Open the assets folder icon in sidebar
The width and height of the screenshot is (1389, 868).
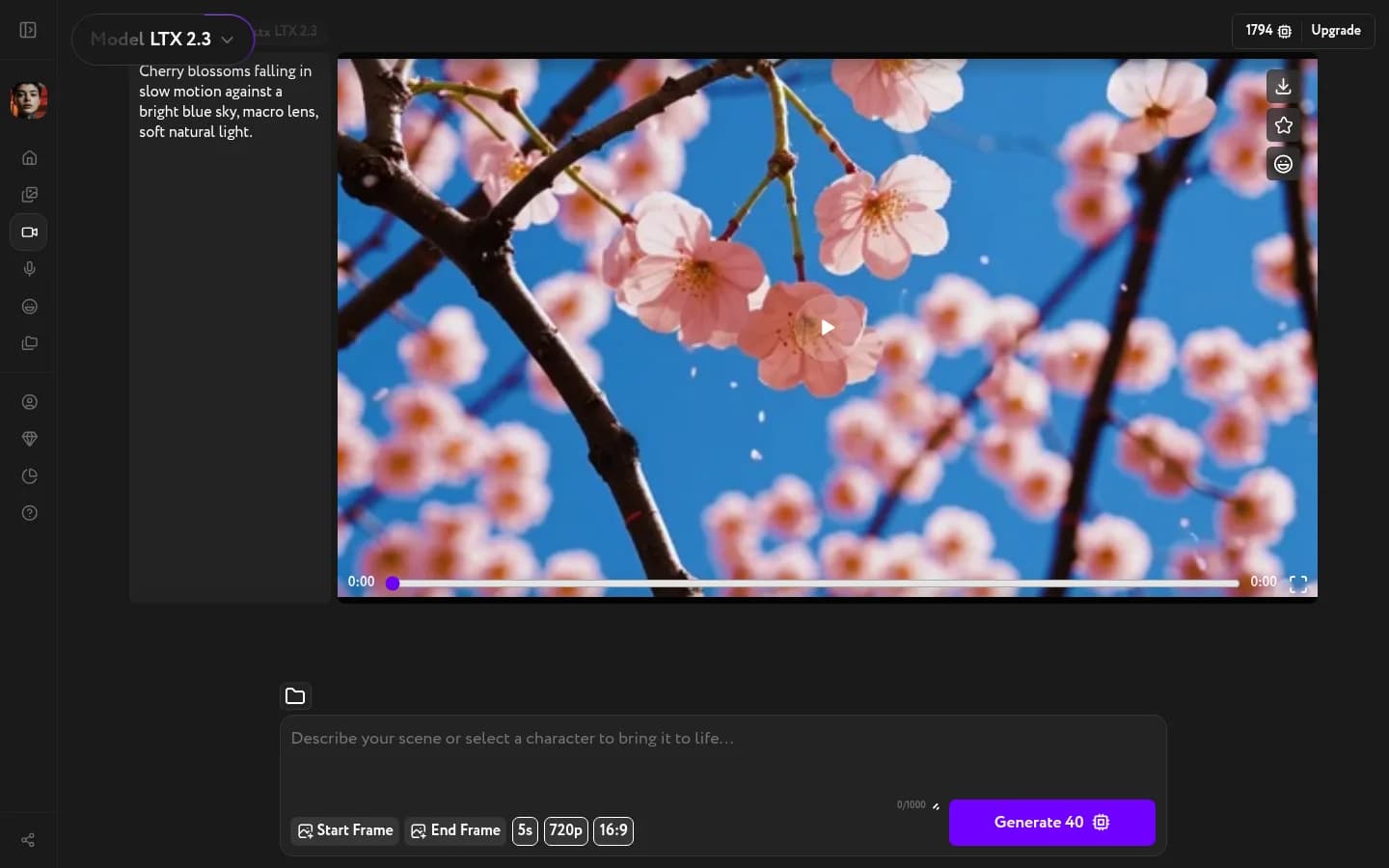(x=29, y=343)
